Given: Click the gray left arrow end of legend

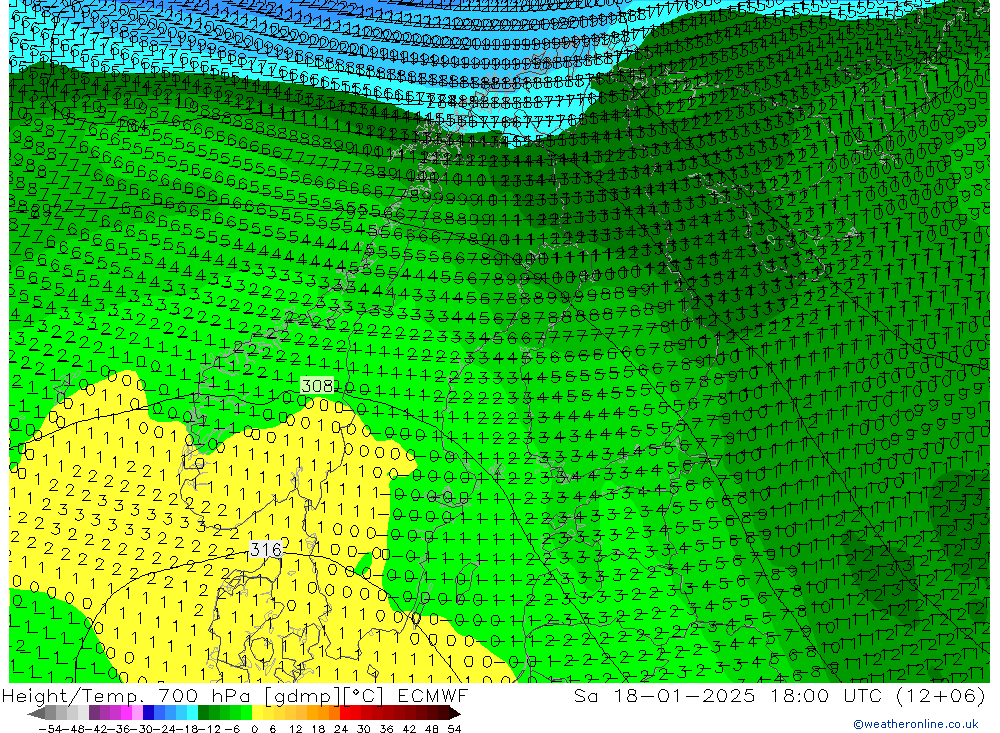Looking at the screenshot, I should click(x=36, y=714).
